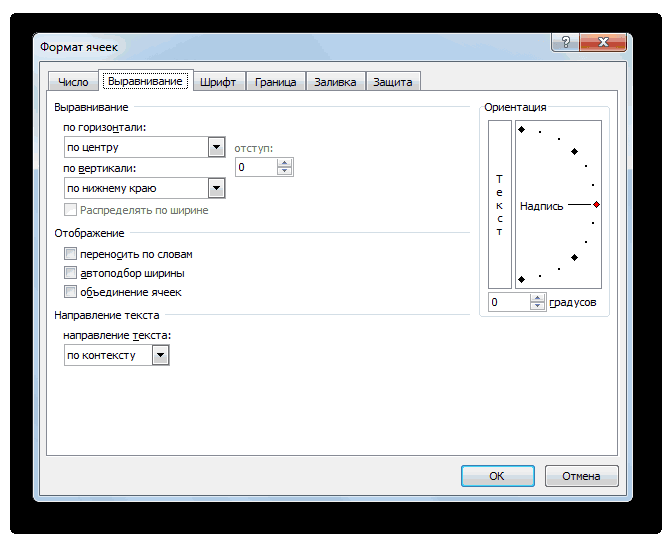Decrease отступ with the down arrow
The height and width of the screenshot is (535, 666).
point(284,171)
